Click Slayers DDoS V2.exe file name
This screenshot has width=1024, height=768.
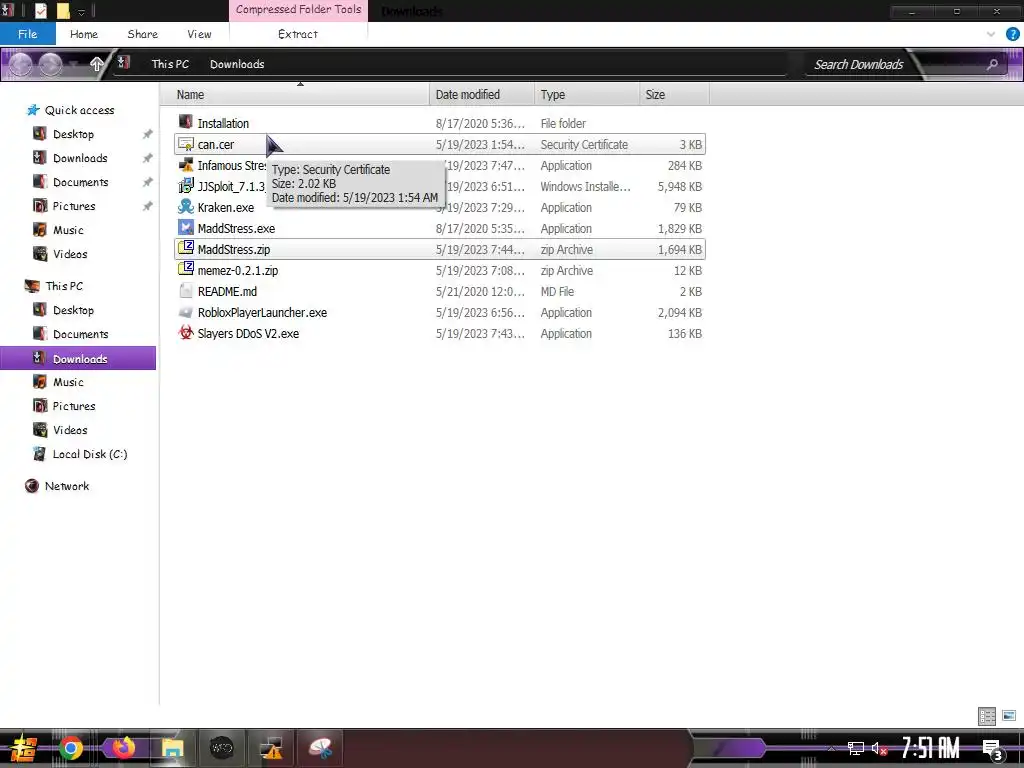[x=248, y=333]
